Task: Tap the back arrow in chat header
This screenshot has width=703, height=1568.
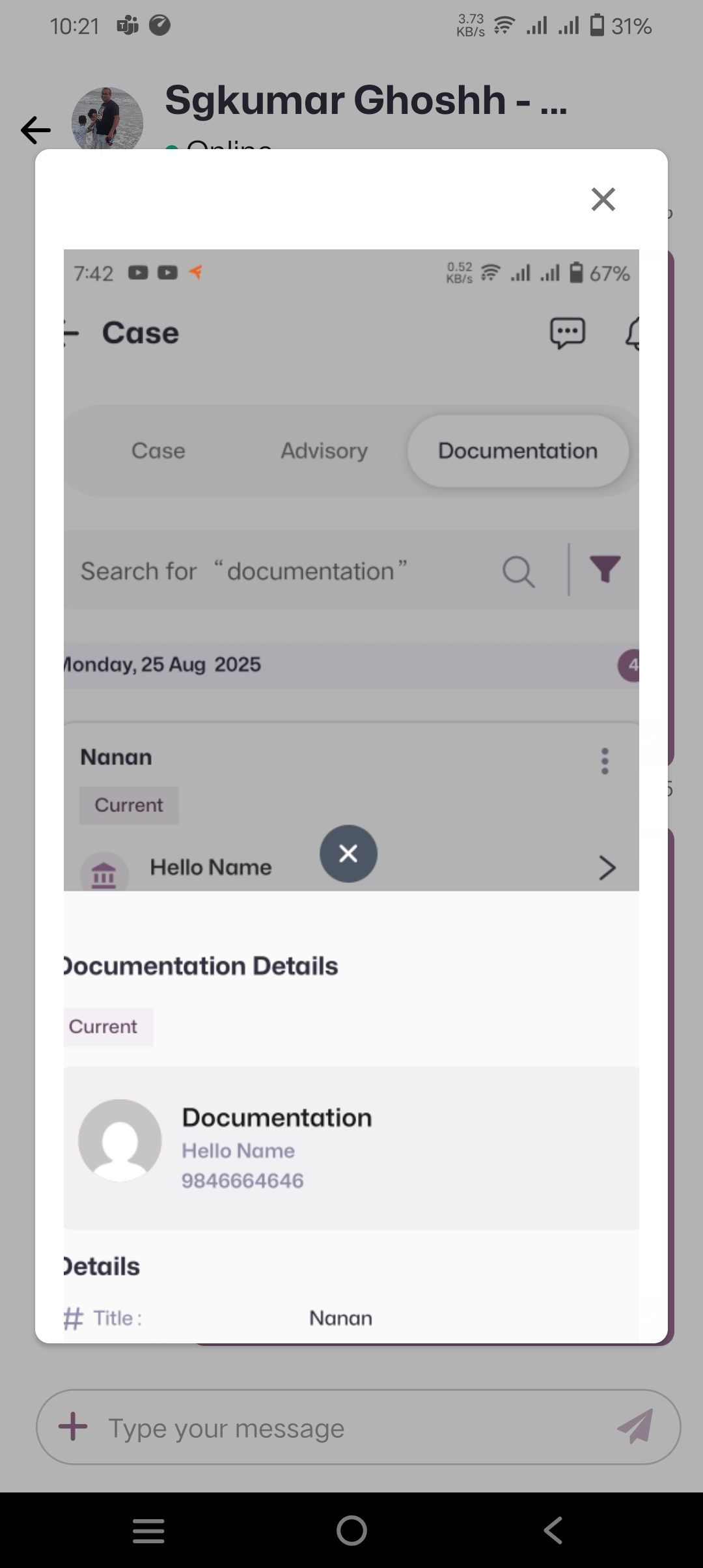Action: (36, 130)
